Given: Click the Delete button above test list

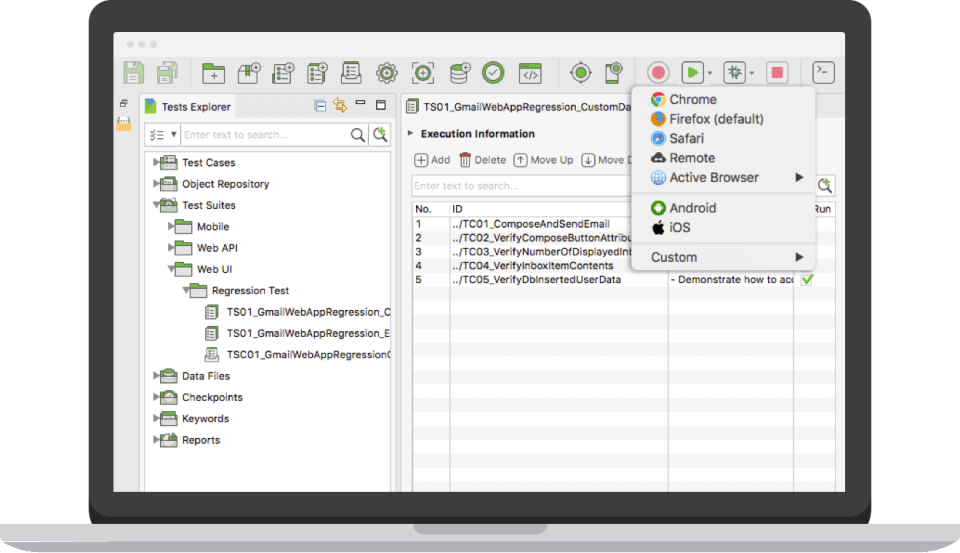Looking at the screenshot, I should click(x=482, y=160).
